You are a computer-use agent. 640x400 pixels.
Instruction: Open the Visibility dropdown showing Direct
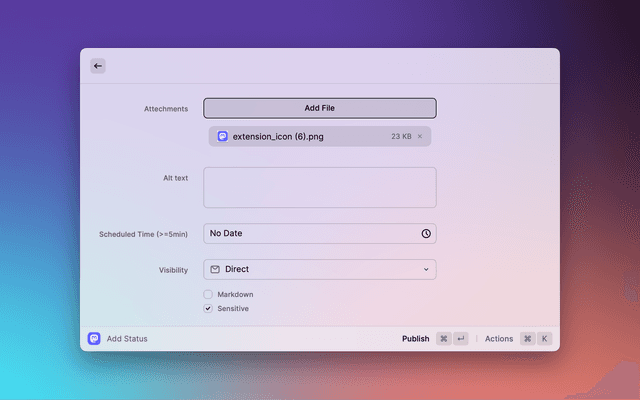(x=319, y=269)
